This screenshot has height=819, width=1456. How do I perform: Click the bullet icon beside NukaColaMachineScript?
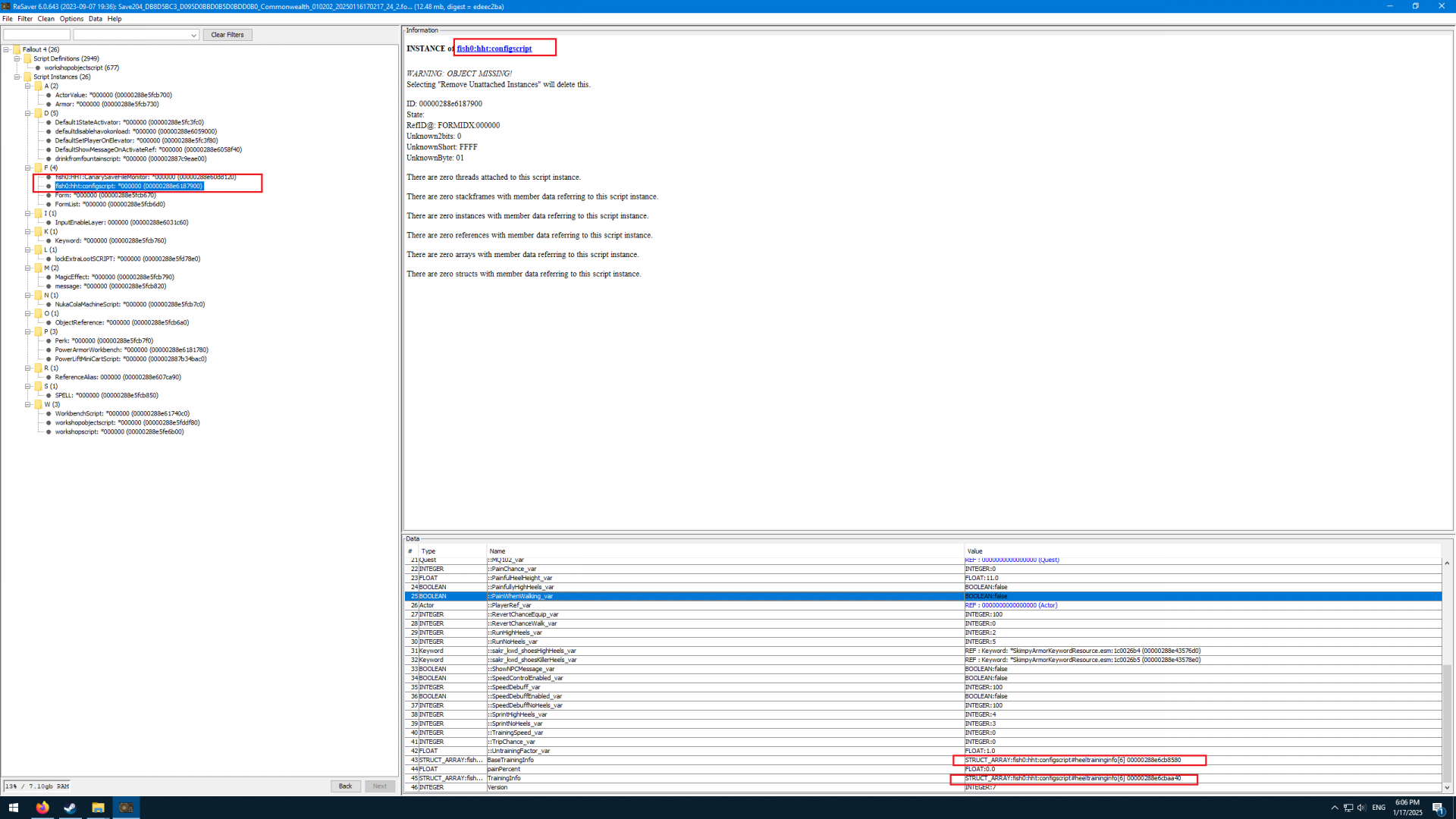[x=49, y=304]
